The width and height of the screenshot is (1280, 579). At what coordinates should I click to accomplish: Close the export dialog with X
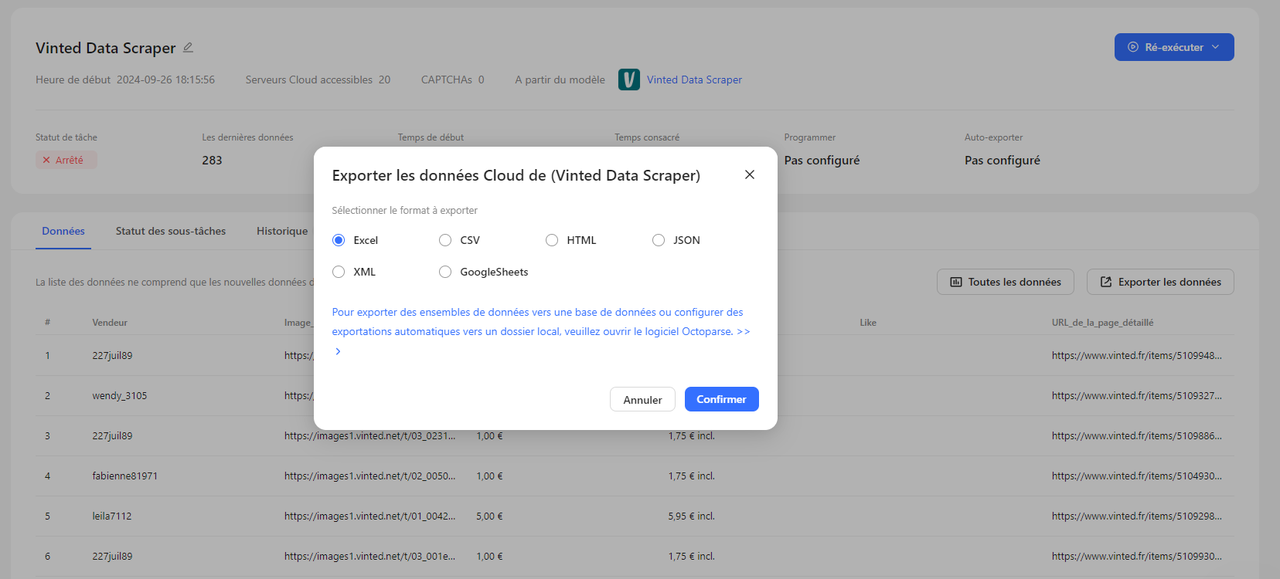pos(750,175)
